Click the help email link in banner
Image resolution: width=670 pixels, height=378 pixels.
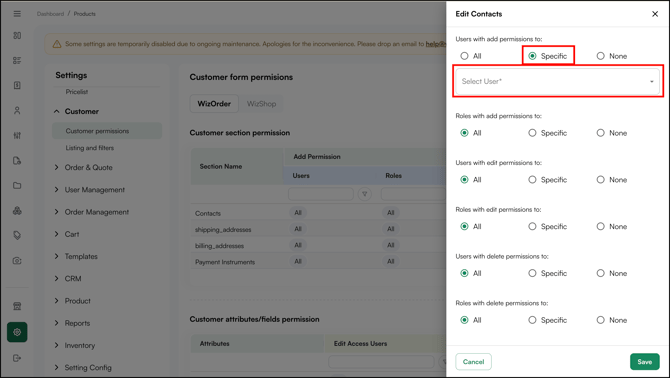[435, 44]
